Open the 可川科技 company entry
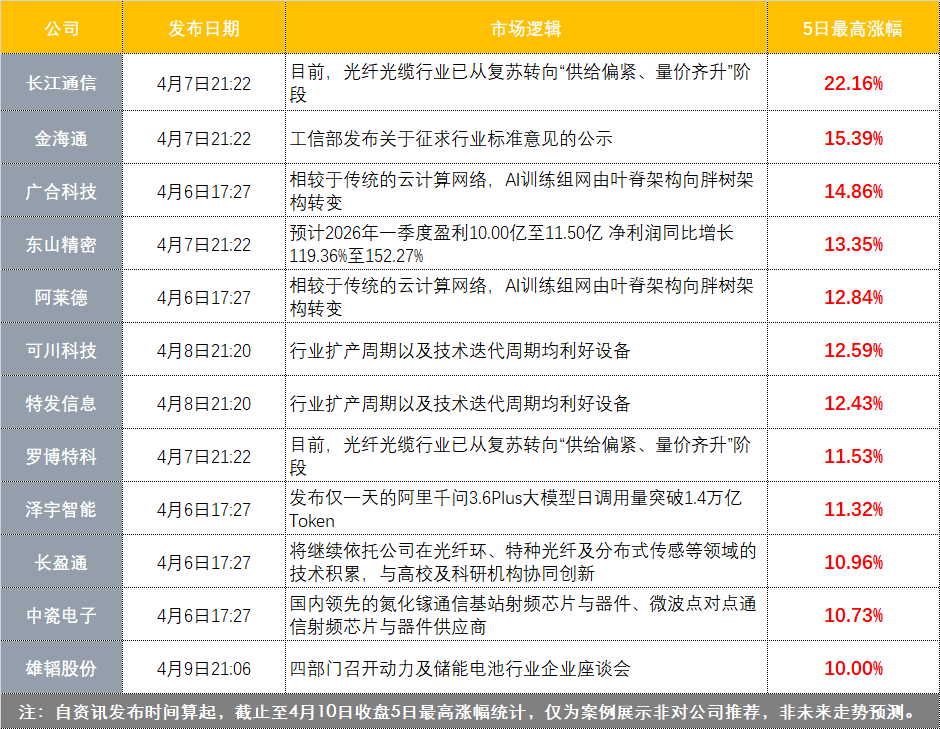 point(61,350)
